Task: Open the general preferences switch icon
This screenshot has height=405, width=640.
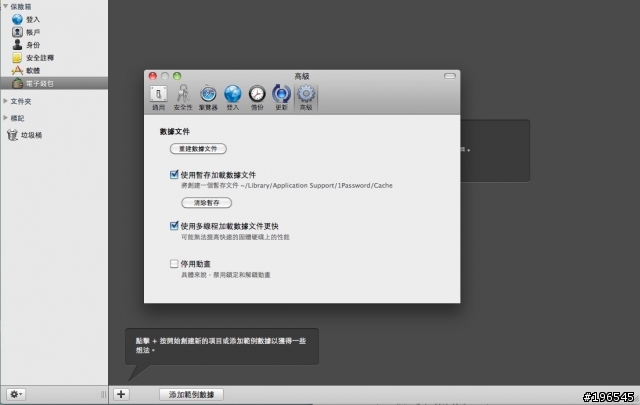Action: (x=158, y=98)
